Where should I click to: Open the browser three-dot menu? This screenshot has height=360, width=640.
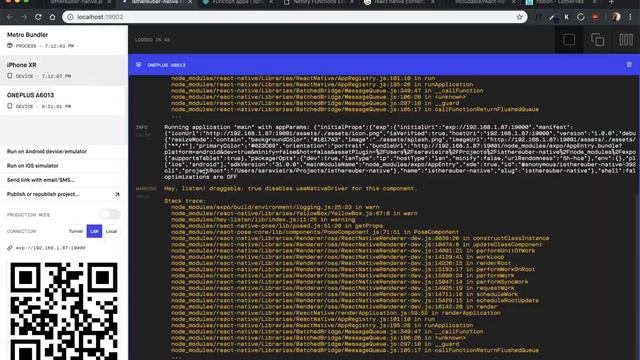pos(630,17)
